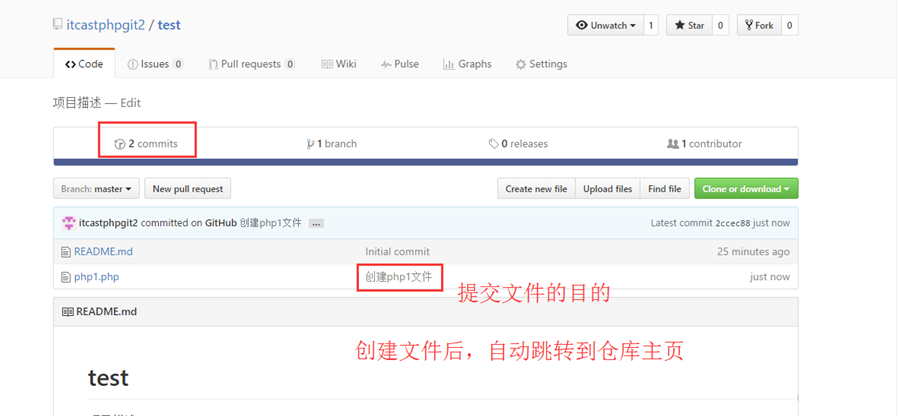Image resolution: width=898 pixels, height=416 pixels.
Task: Click 创建php1文件 commit message in php1.php row
Action: click(399, 277)
